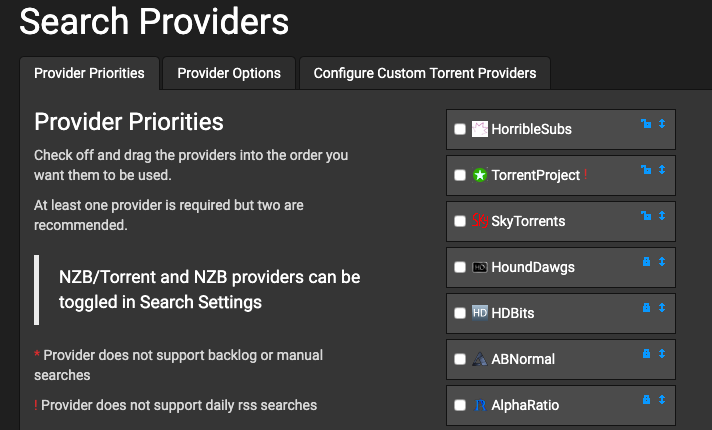Viewport: 712px width, 430px height.
Task: Switch to the Provider Options tab
Action: [229, 73]
